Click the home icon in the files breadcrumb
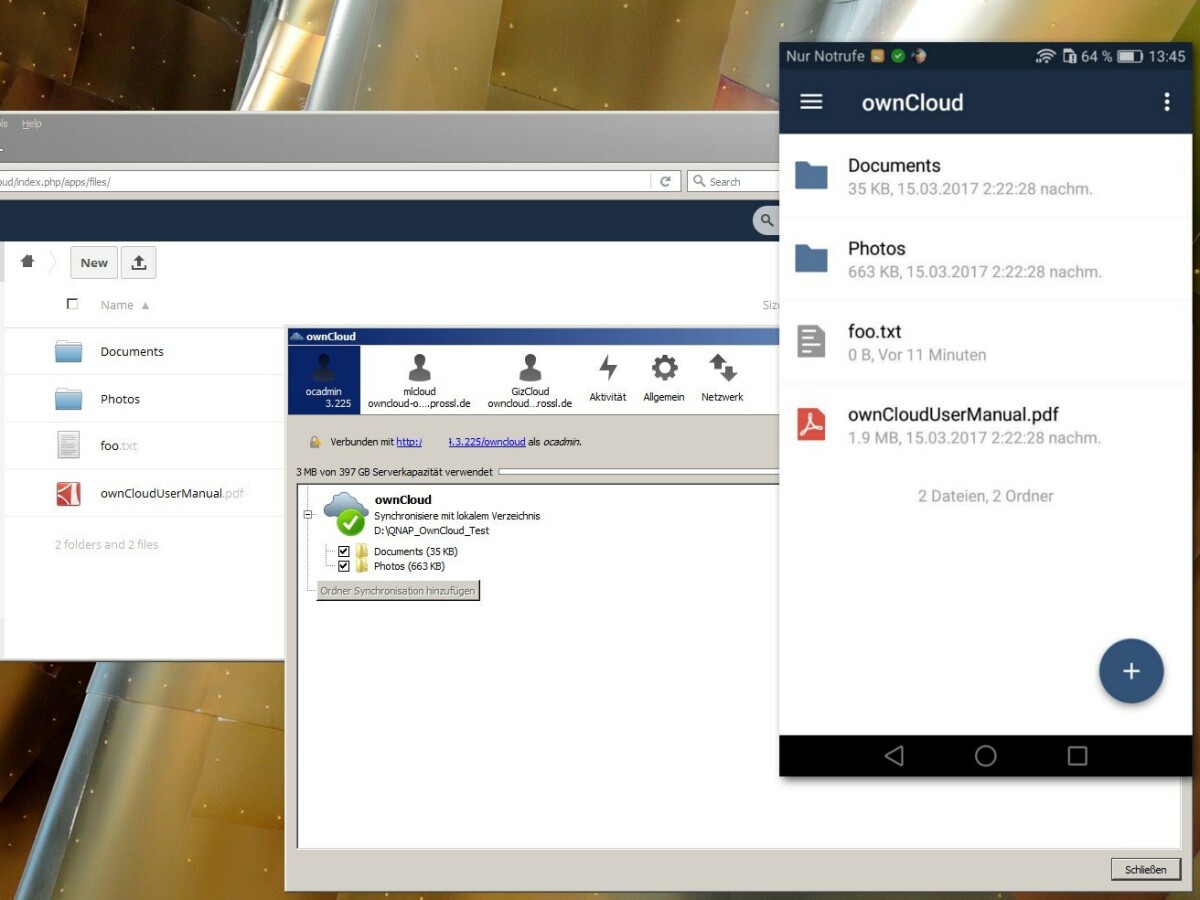 click(x=27, y=261)
